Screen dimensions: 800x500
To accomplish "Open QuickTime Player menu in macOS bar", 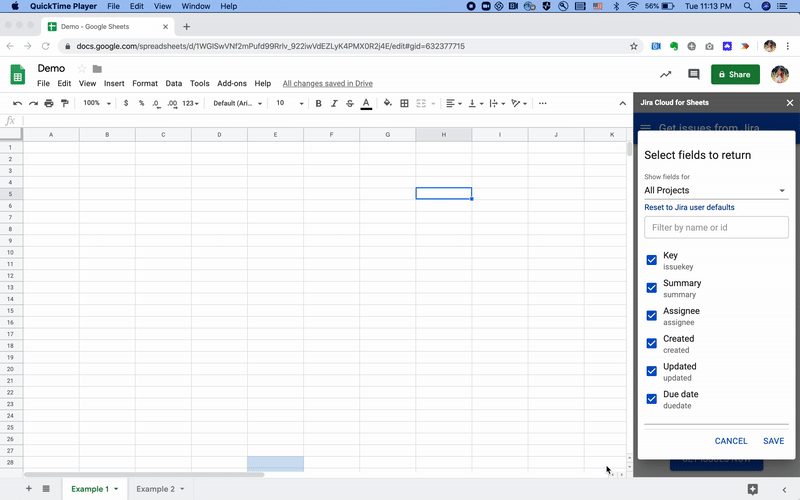I will click(x=63, y=6).
